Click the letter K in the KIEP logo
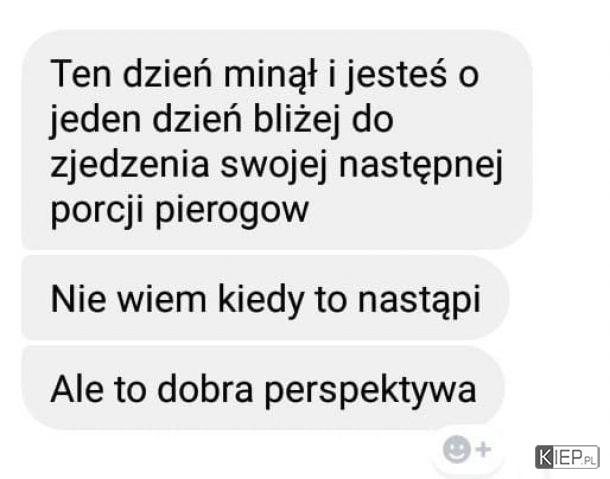This screenshot has width=610, height=479. (545, 457)
